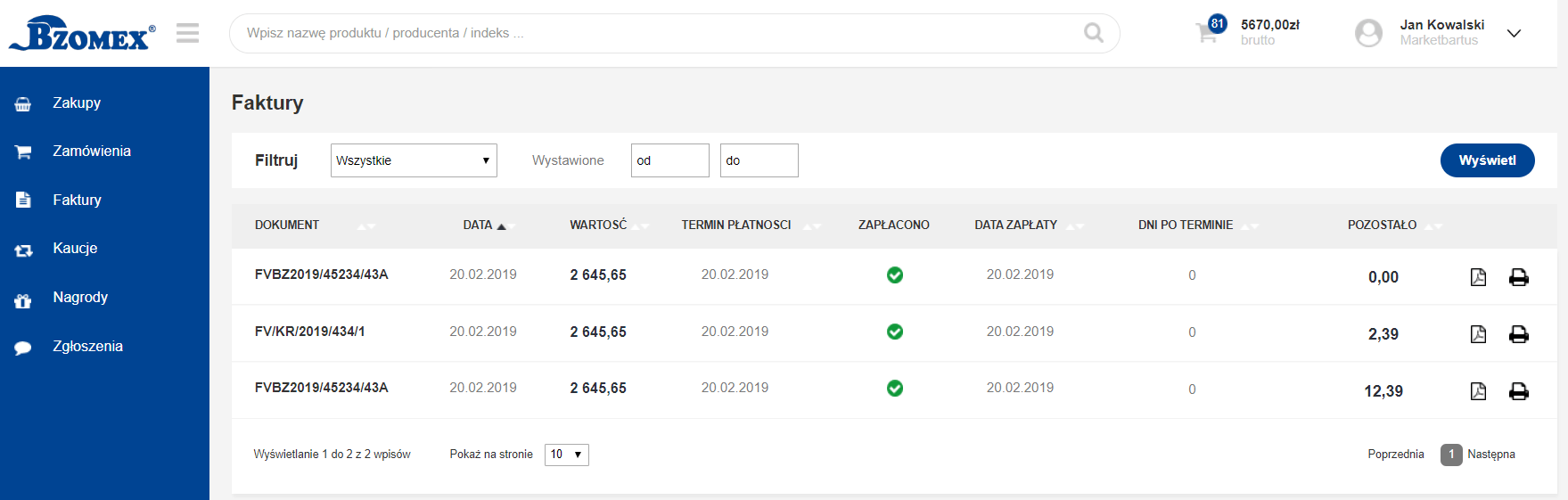Open the shopping cart icon

(x=1206, y=34)
